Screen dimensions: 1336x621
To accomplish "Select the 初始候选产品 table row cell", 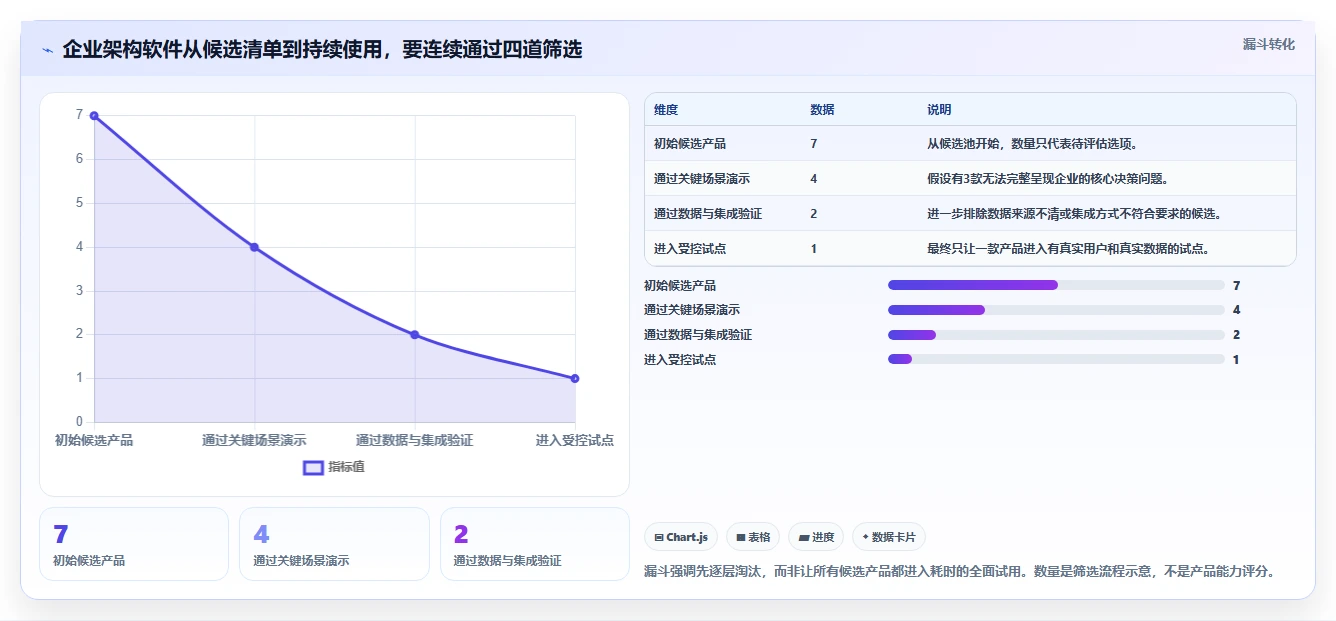I will [x=690, y=144].
